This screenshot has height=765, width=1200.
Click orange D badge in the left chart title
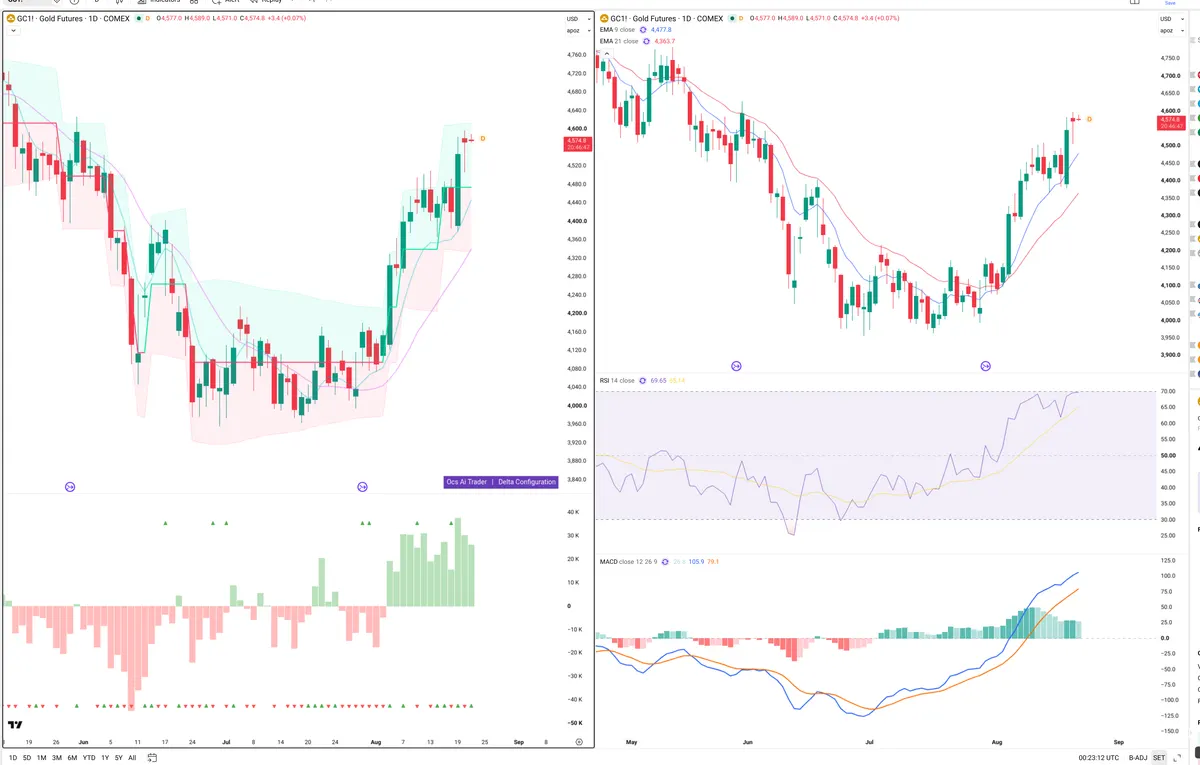(149, 18)
